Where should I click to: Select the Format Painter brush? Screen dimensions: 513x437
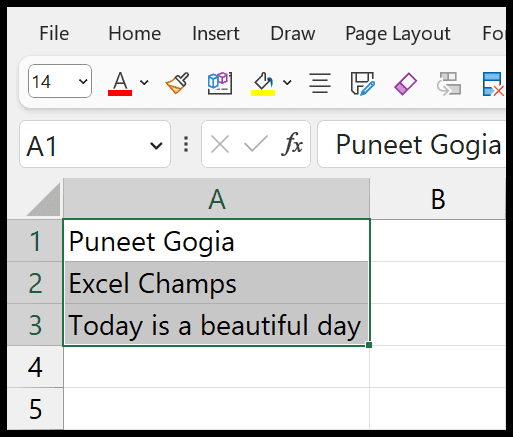pyautogui.click(x=177, y=83)
